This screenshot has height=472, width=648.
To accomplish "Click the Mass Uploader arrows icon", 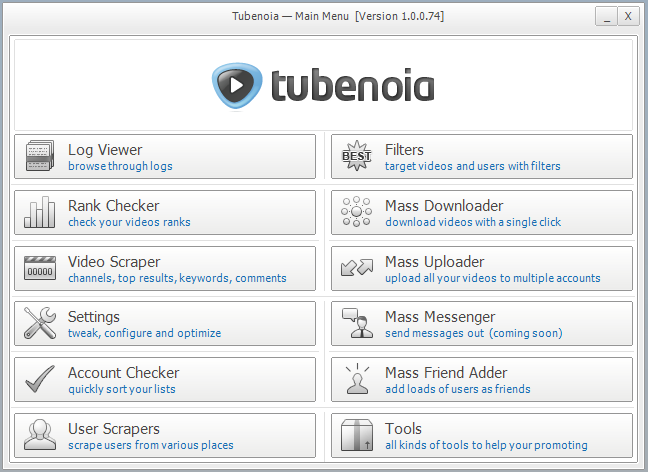I will point(357,267).
